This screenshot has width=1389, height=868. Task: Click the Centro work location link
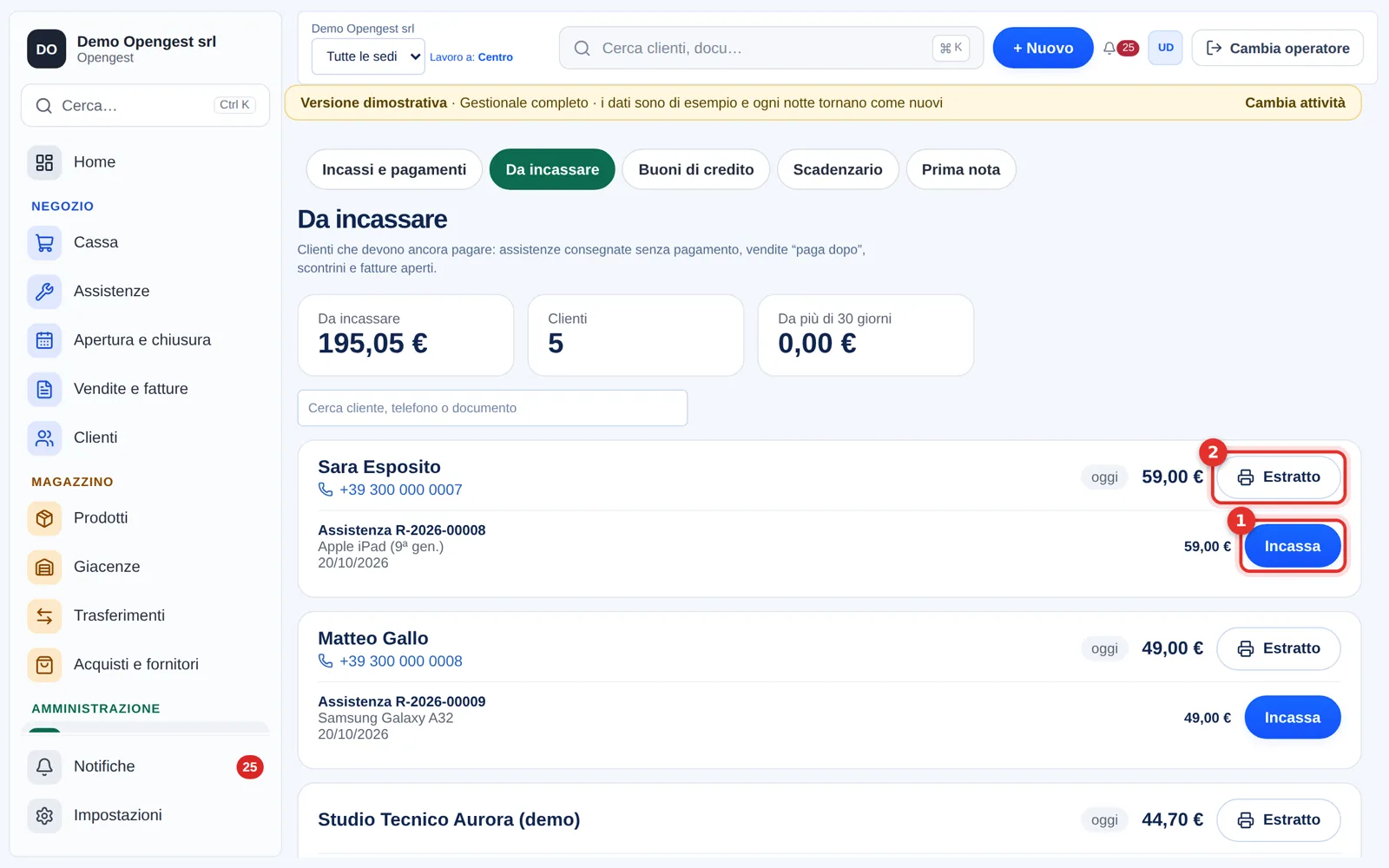coord(495,57)
